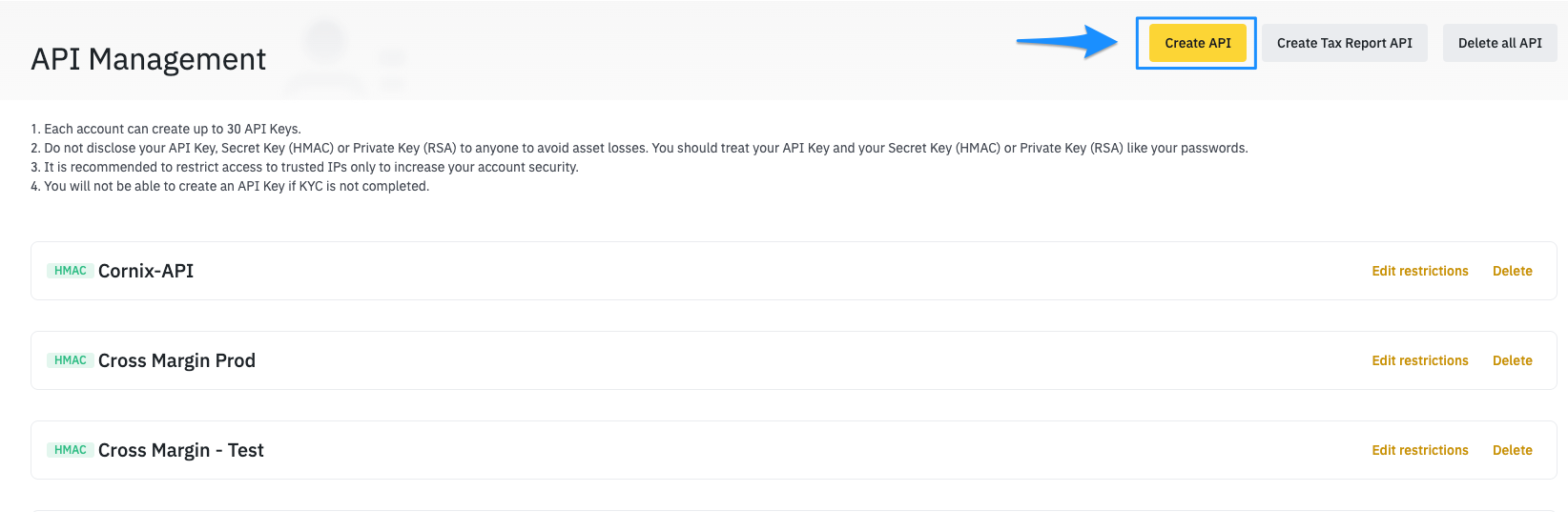Click the yellow Create API button
1568x512 pixels.
coord(1197,43)
